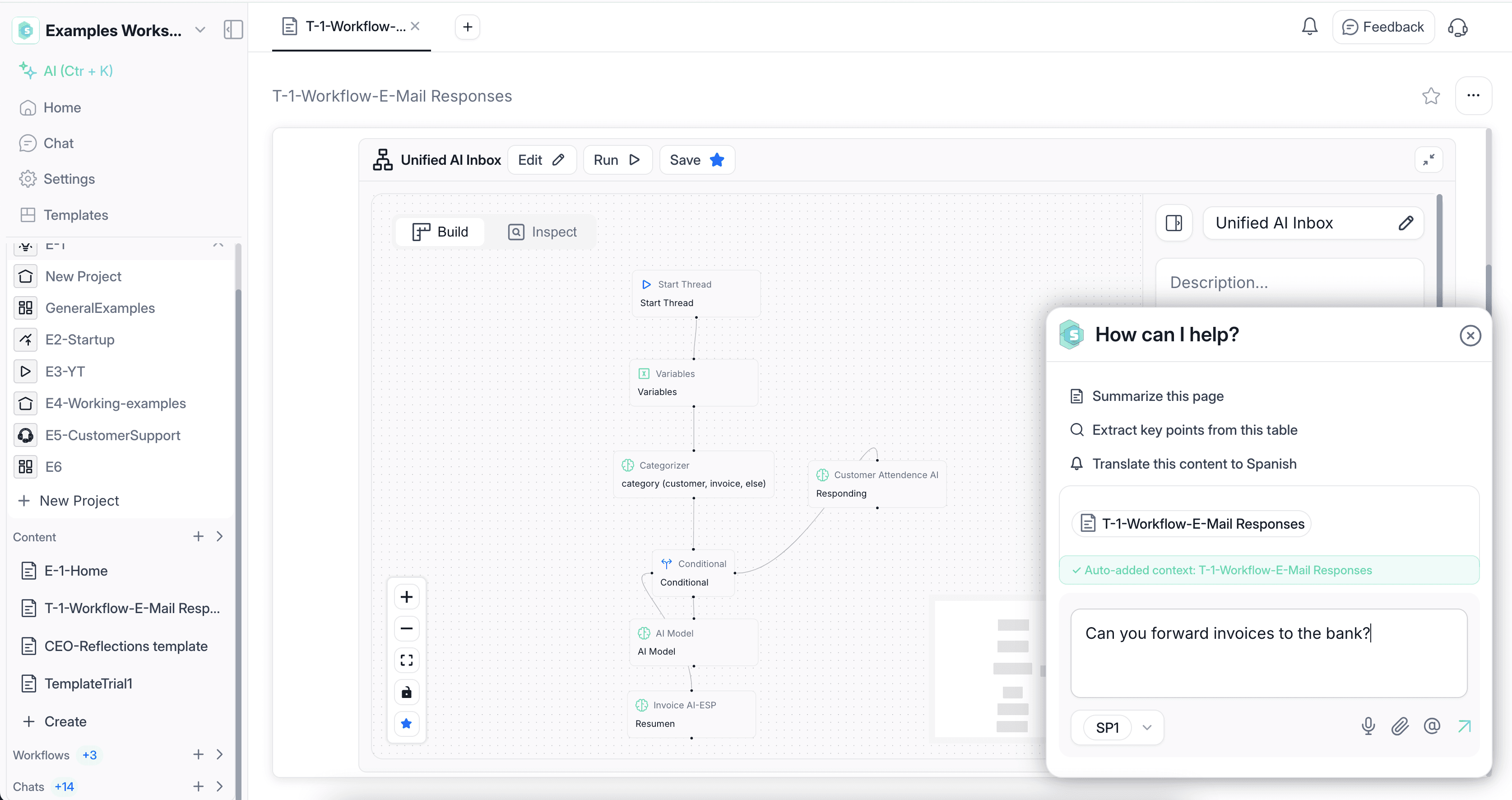Send the message with arrow icon
Screen dimensions: 1512x800
click(1464, 726)
